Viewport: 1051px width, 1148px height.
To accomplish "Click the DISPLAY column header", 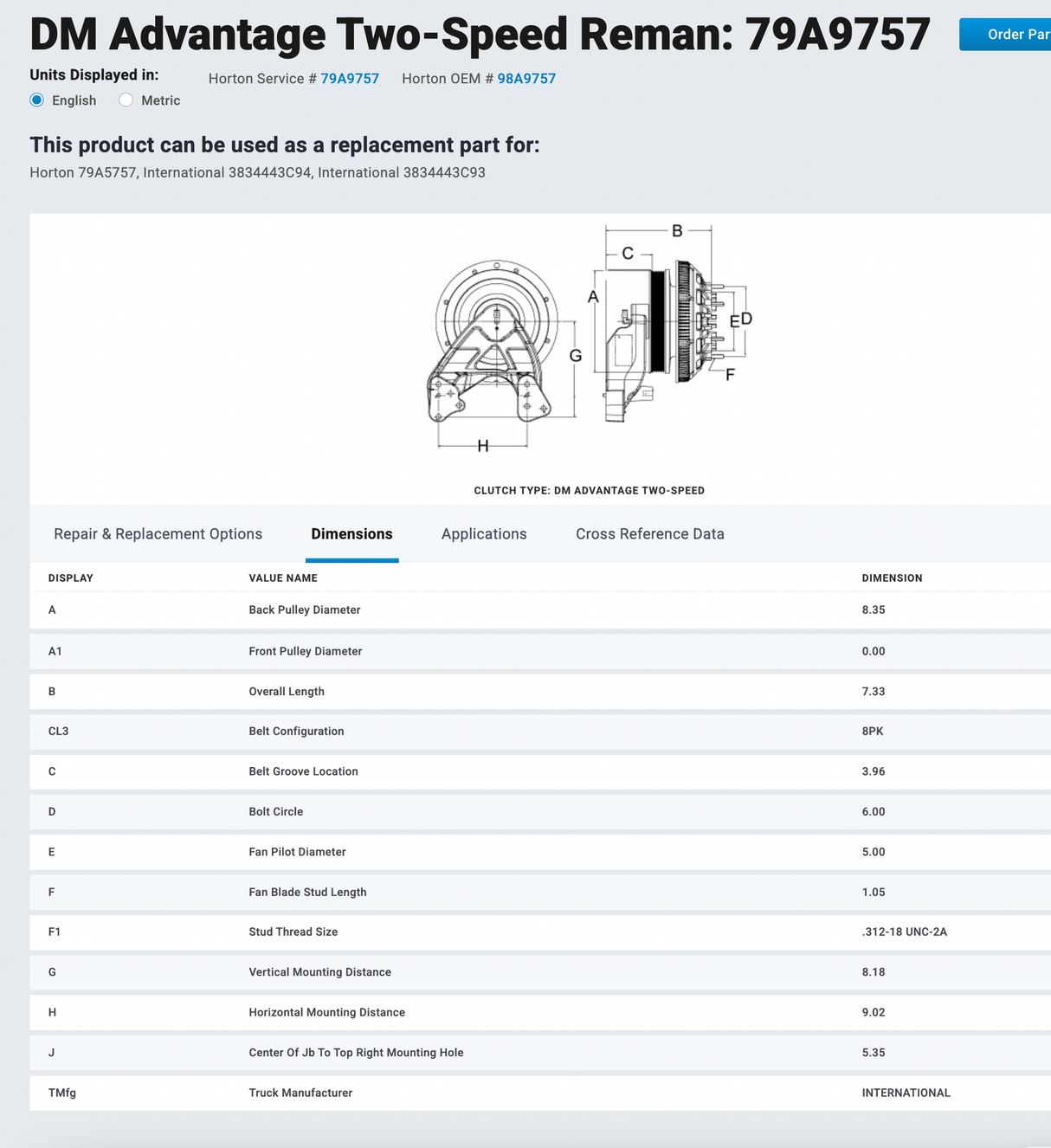I will click(71, 578).
